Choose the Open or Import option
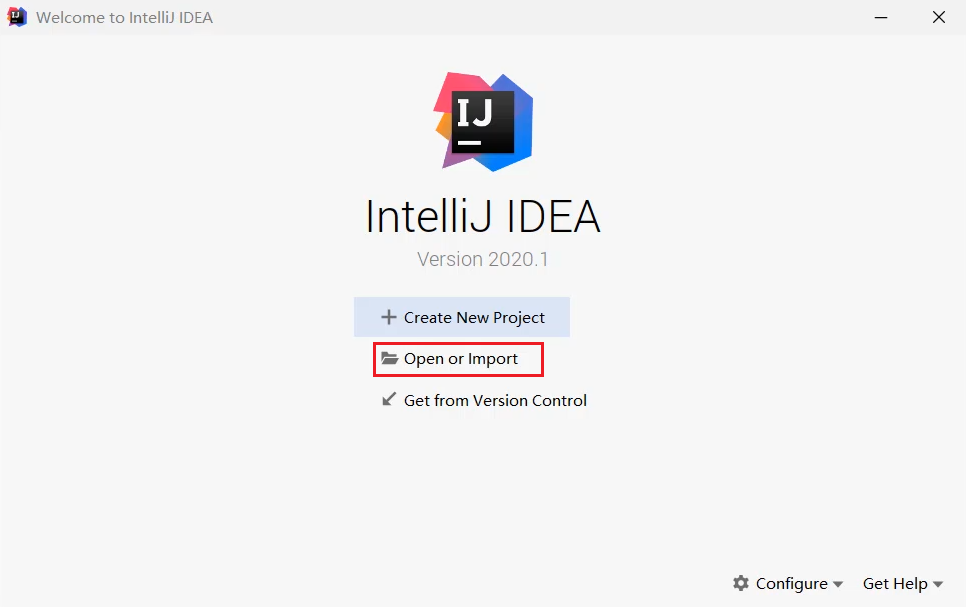 pyautogui.click(x=461, y=359)
